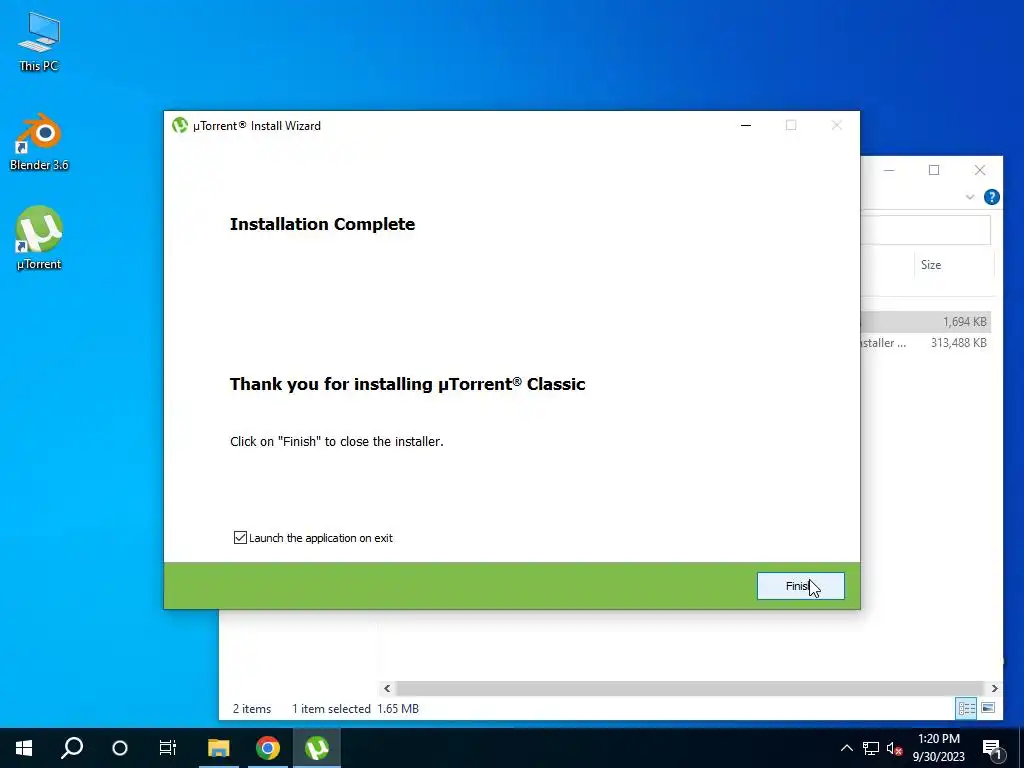Click the search box in File Explorer
The height and width of the screenshot is (768, 1024).
point(925,231)
